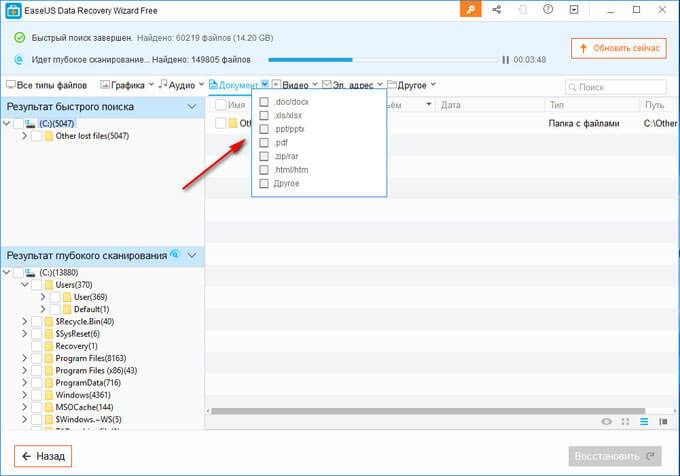Viewport: 680px width, 476px height.
Task: Check the .html/htm checkbox
Action: 264,170
